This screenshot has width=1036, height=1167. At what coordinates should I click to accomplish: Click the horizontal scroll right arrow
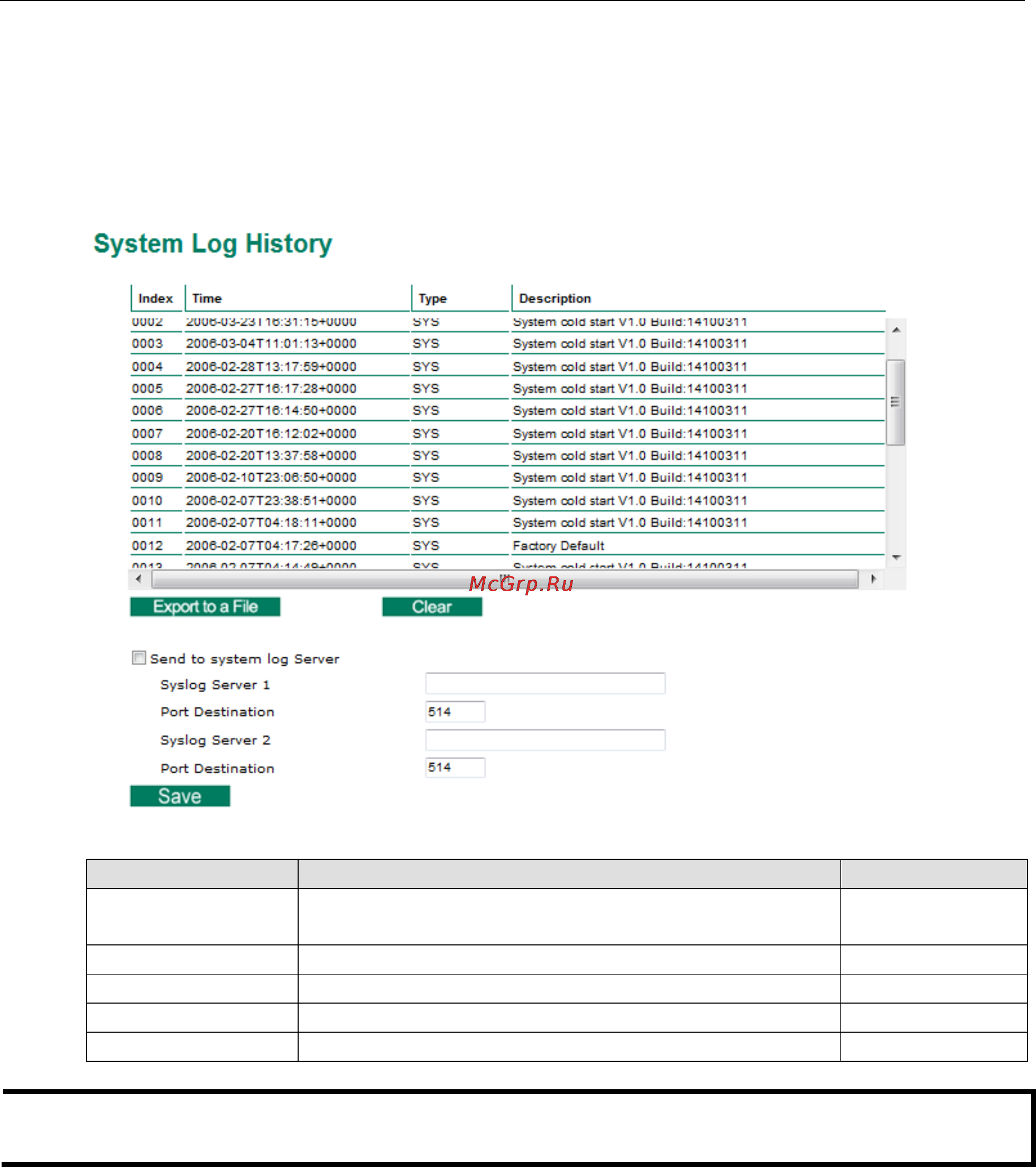[x=873, y=579]
